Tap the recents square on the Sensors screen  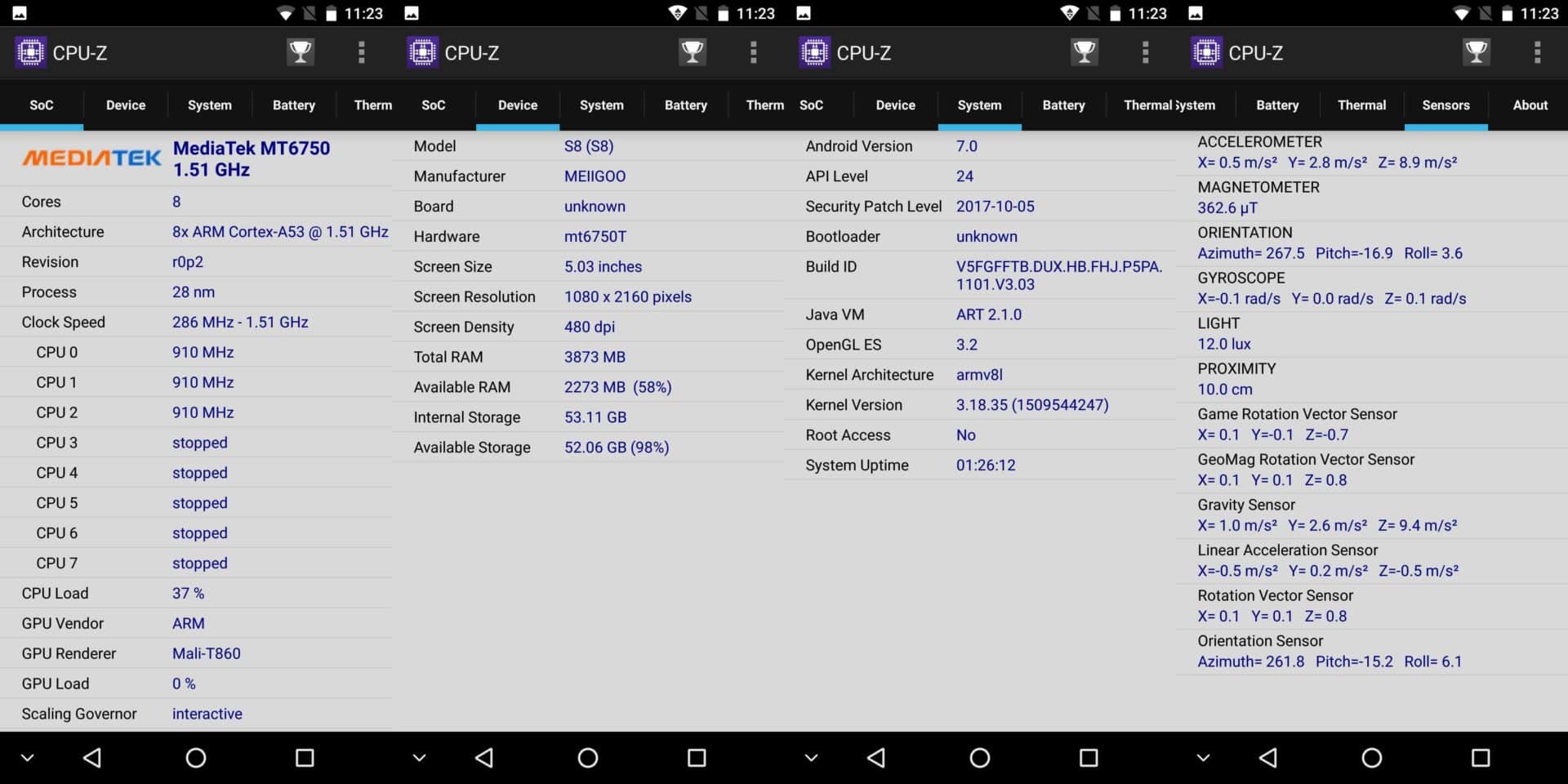[x=1481, y=758]
